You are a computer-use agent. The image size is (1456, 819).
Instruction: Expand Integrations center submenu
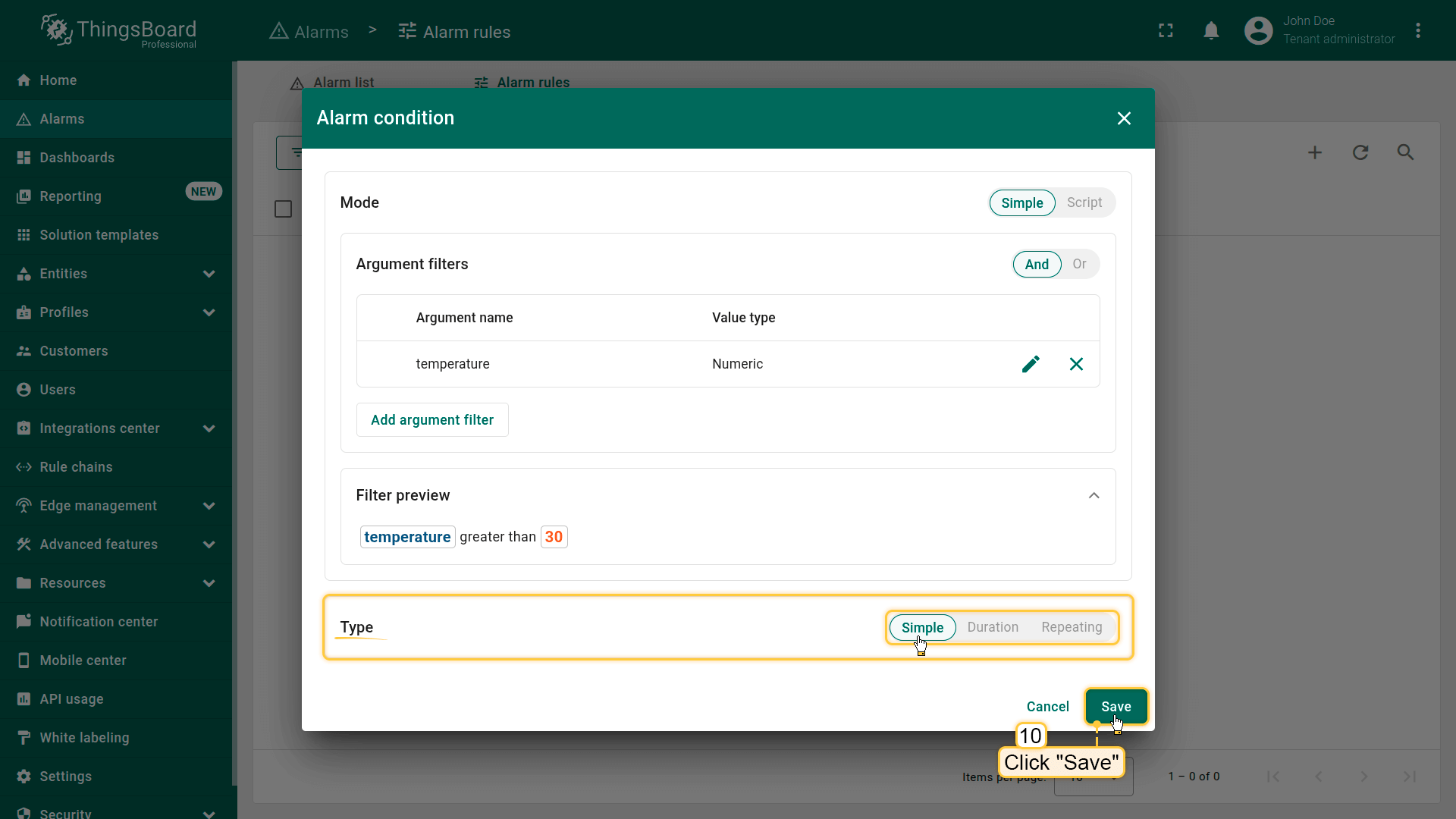[209, 428]
